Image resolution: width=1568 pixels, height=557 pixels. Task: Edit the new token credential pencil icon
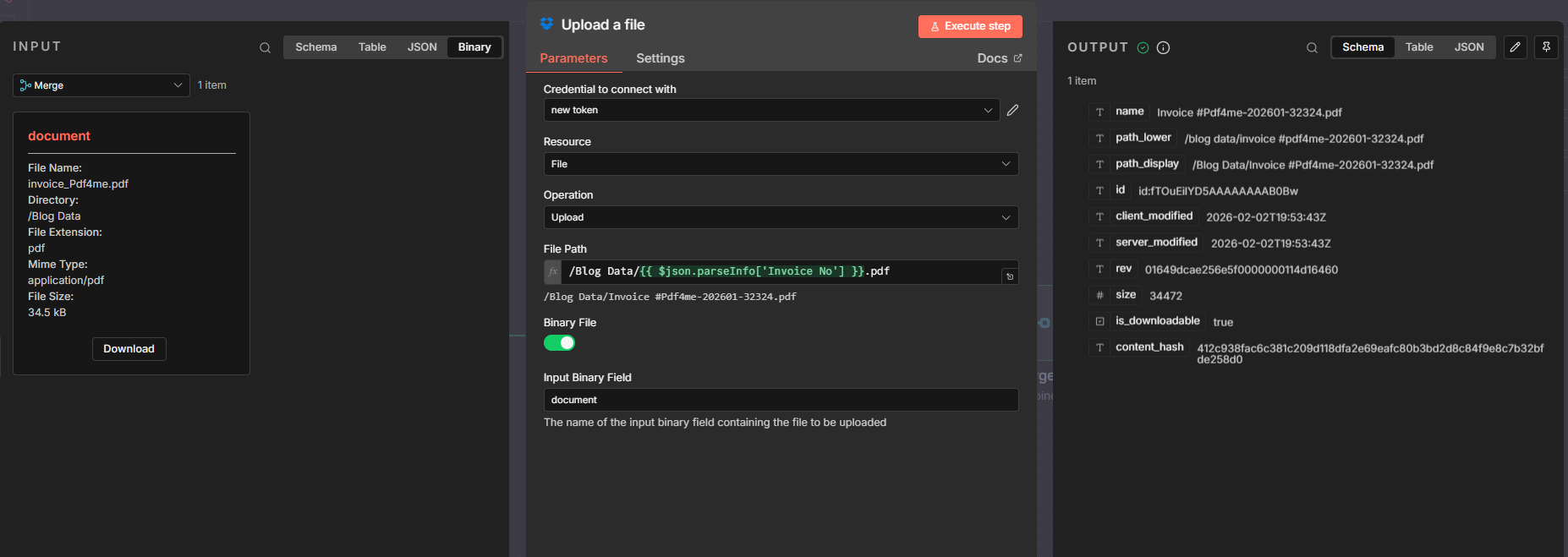point(1012,110)
